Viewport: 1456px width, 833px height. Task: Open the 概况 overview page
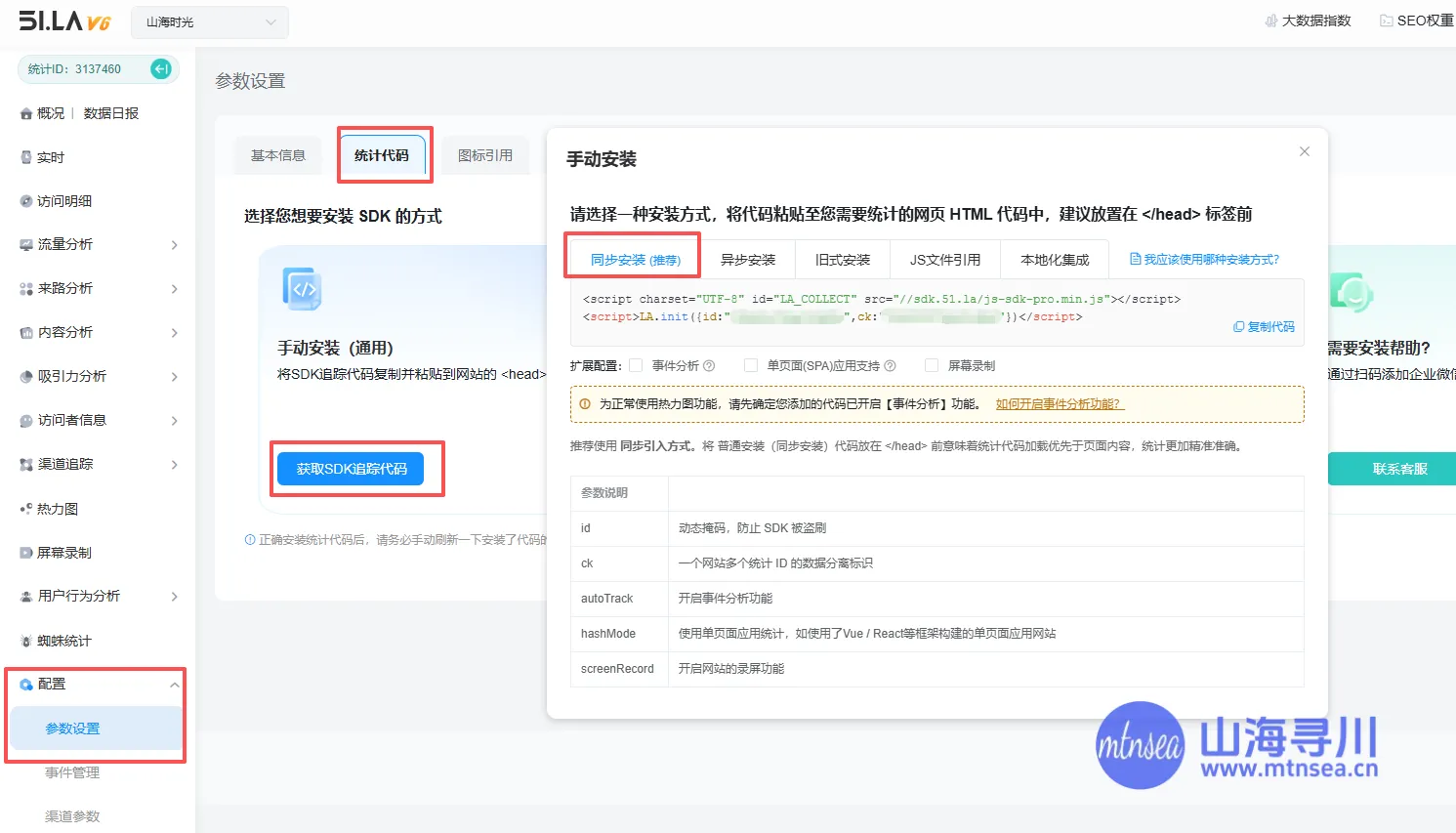coord(51,113)
